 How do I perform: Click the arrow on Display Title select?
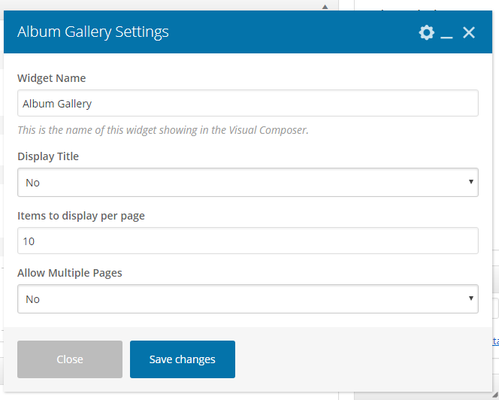471,182
